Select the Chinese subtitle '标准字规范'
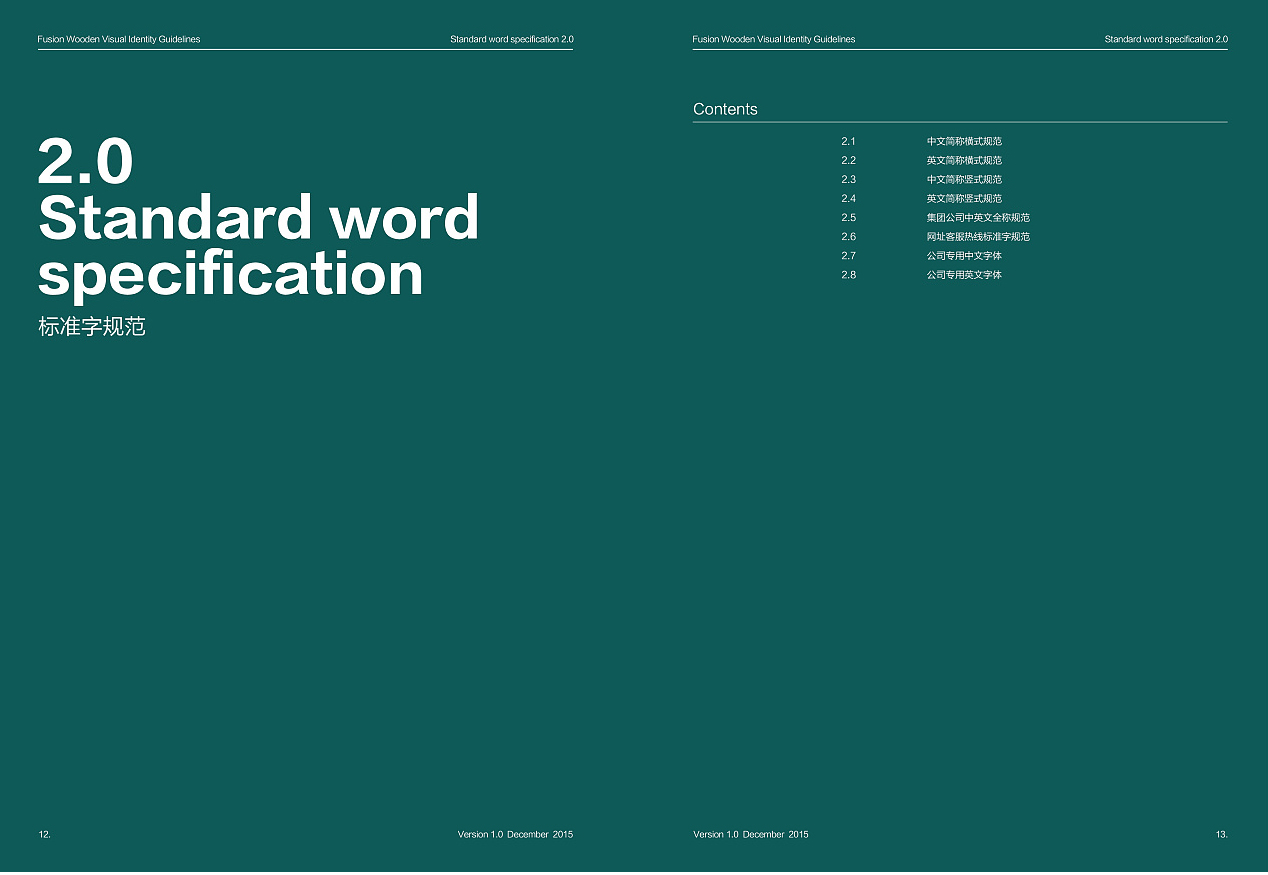The width and height of the screenshot is (1268, 875). pyautogui.click(x=92, y=327)
